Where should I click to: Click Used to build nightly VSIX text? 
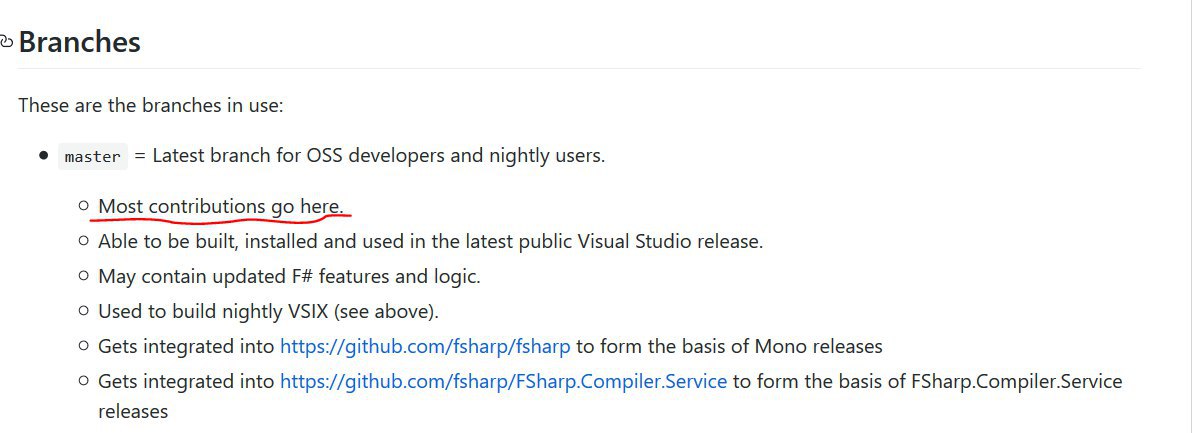(268, 311)
